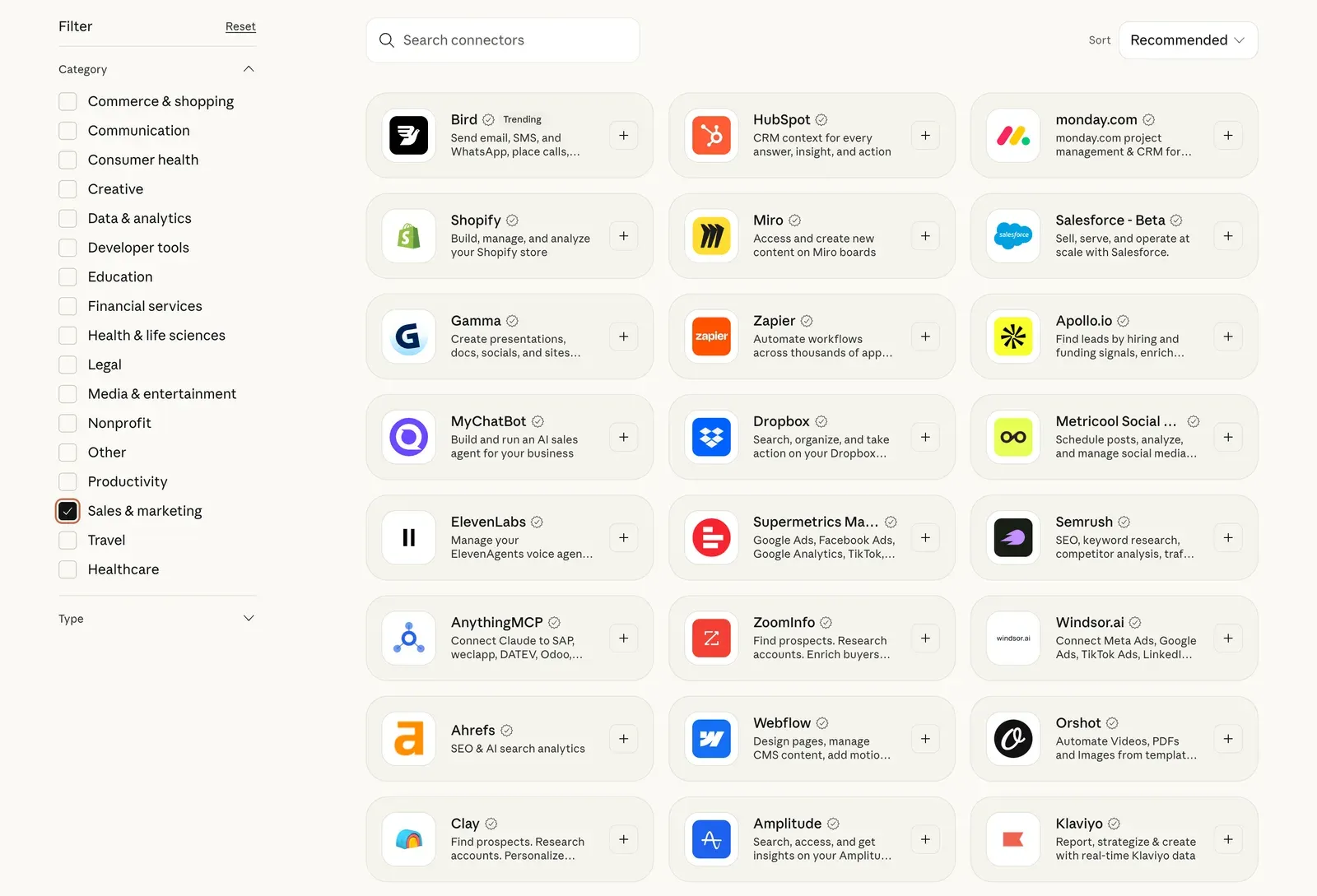Click the Klaviyo flag logo icon
The height and width of the screenshot is (896, 1317).
[x=1013, y=839]
